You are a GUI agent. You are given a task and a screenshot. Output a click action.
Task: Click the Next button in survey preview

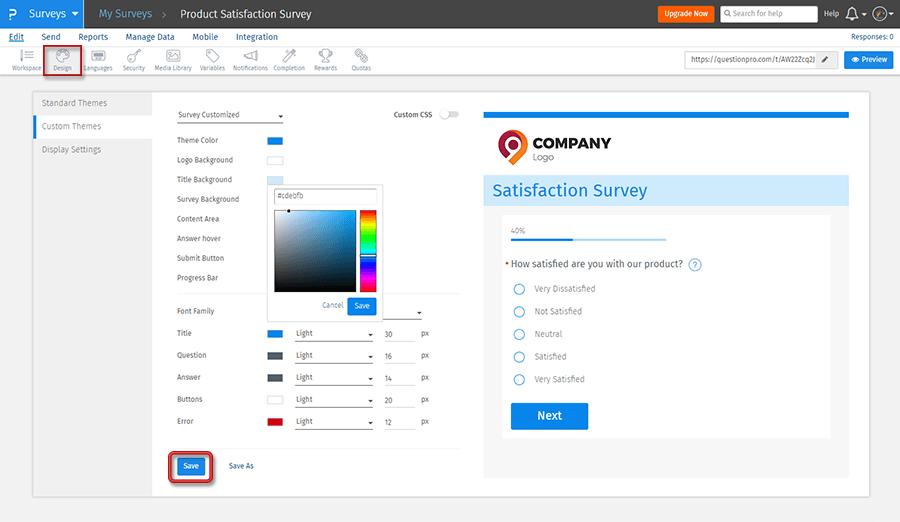pyautogui.click(x=549, y=416)
